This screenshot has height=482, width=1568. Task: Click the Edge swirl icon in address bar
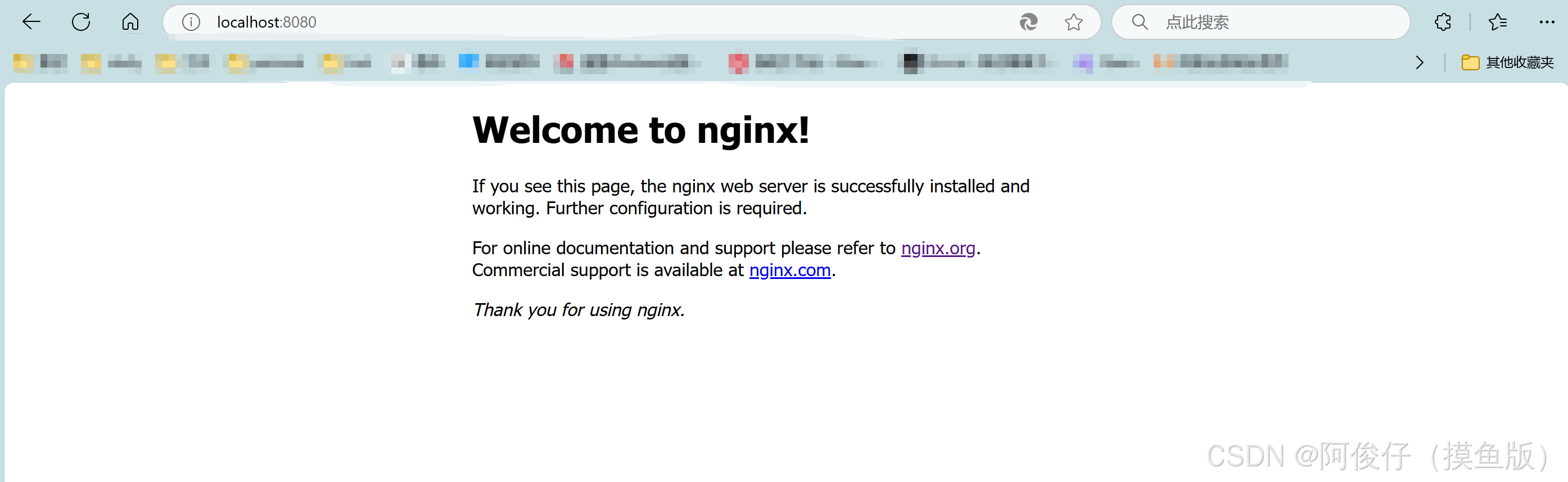click(1028, 22)
